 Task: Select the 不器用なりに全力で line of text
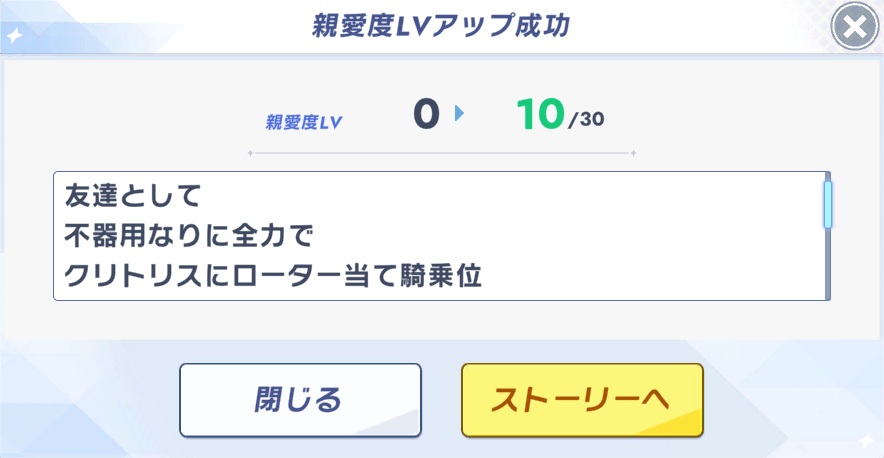(189, 235)
